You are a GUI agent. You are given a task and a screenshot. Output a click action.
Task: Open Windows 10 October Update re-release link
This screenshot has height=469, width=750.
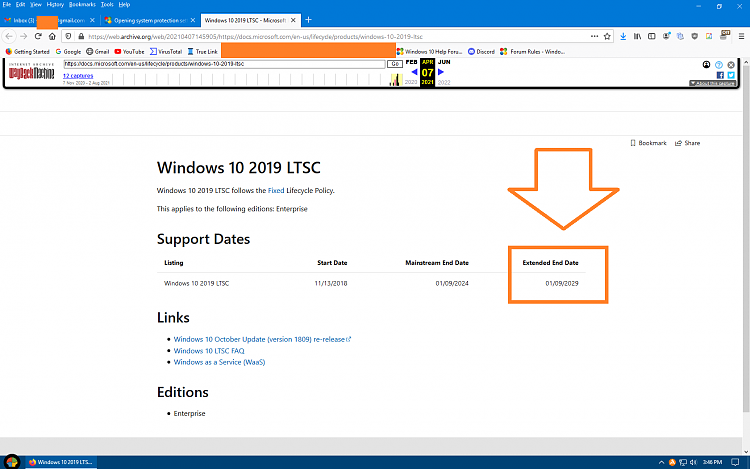click(x=262, y=339)
